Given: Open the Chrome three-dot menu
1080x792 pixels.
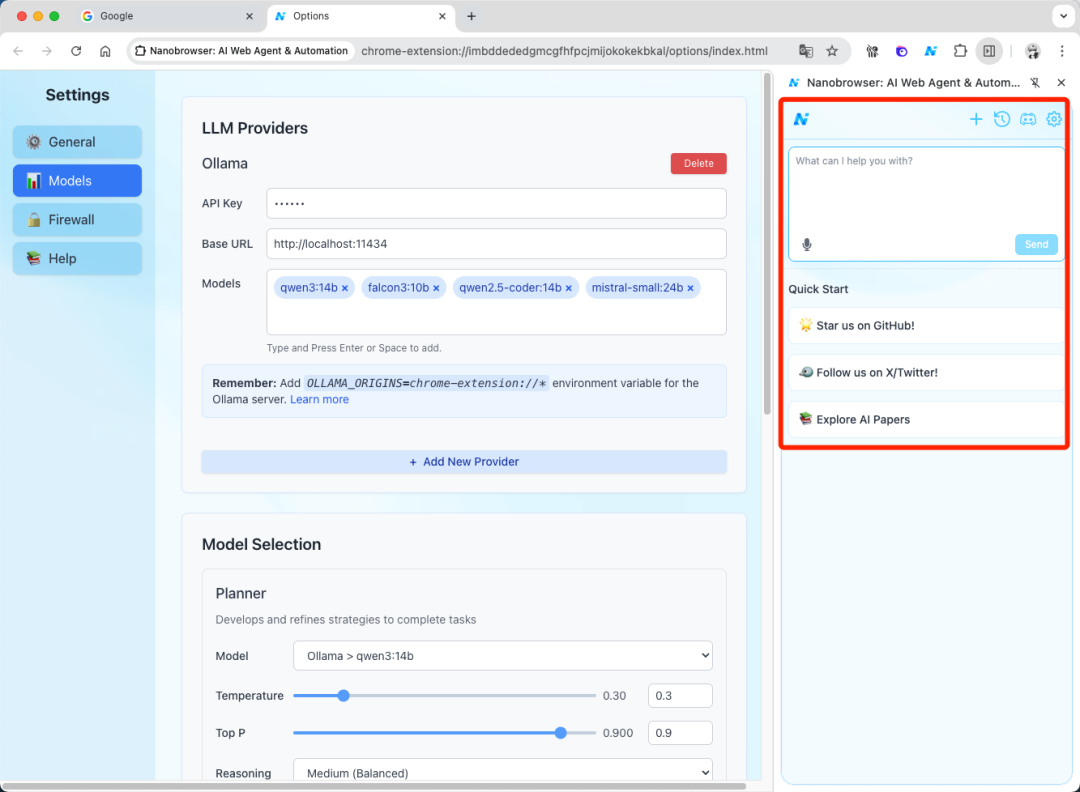Looking at the screenshot, I should click(x=1061, y=51).
